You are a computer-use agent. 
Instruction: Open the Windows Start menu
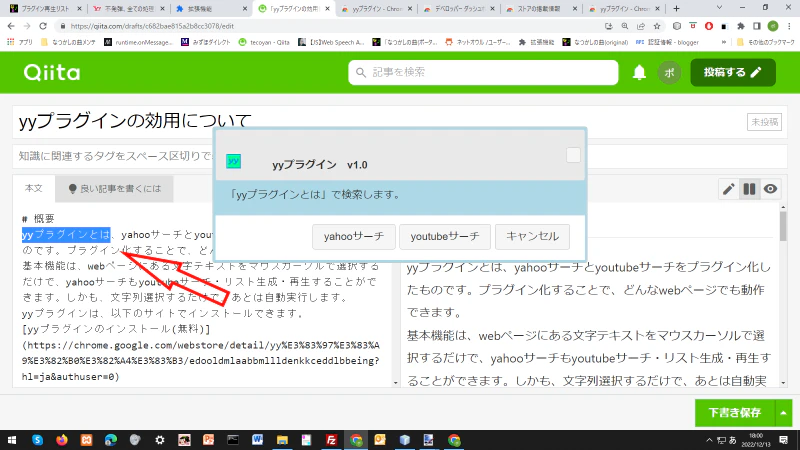tap(12, 440)
